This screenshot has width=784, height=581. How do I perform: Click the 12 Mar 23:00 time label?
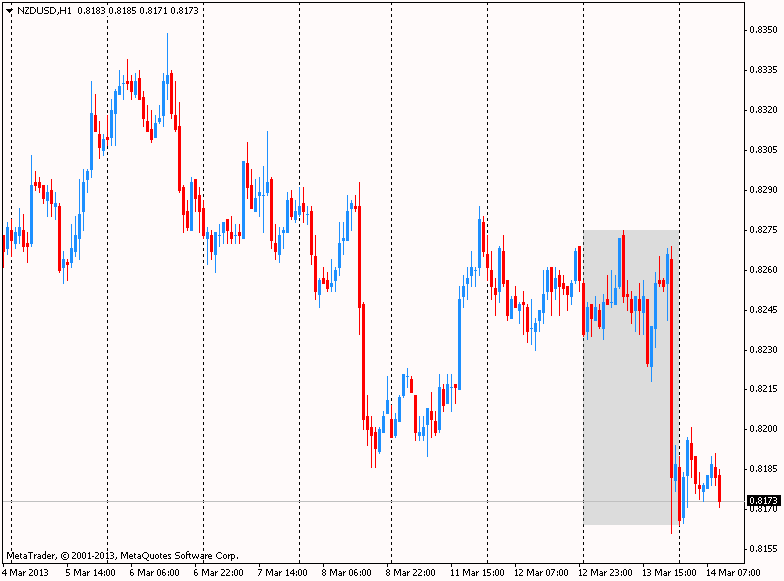pyautogui.click(x=605, y=572)
